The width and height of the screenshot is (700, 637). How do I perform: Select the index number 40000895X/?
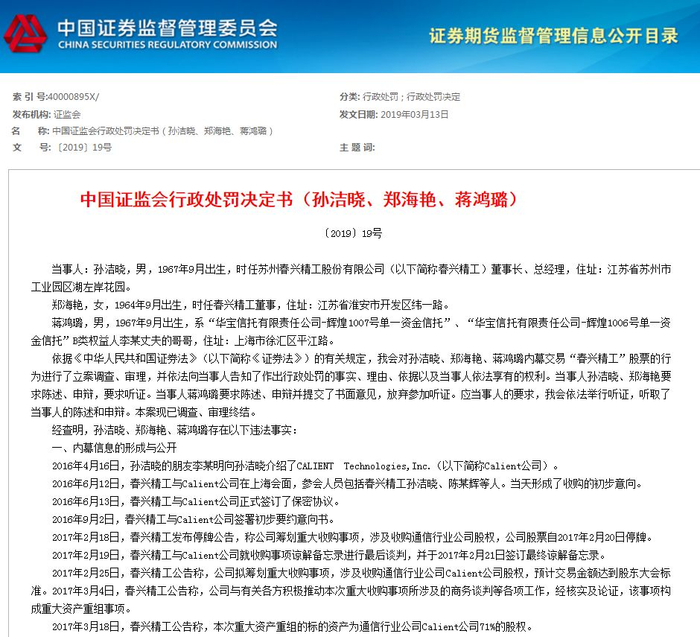(x=73, y=96)
